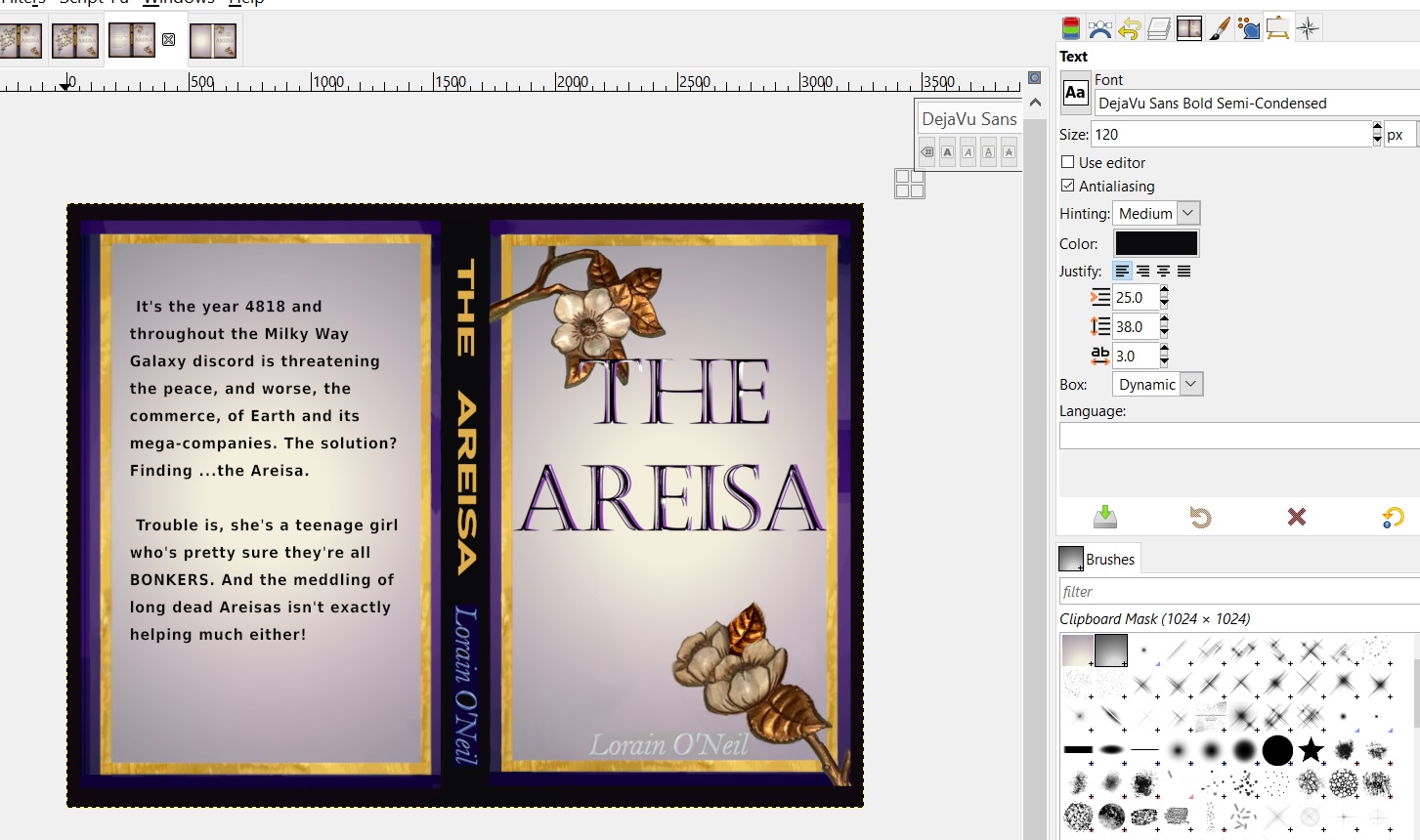This screenshot has width=1420, height=840.
Task: Click the Language input field
Action: [1239, 435]
